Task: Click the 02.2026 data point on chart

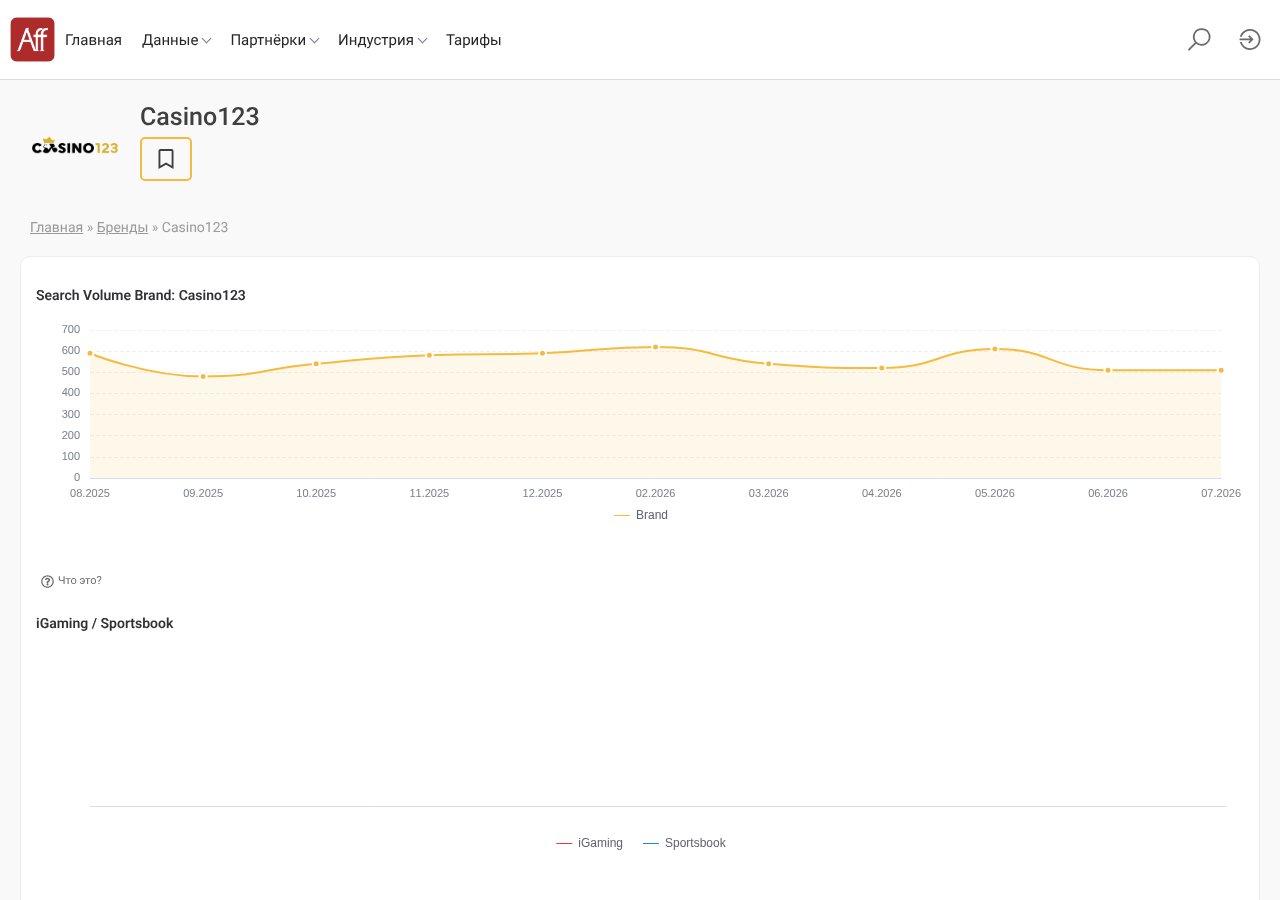Action: [x=656, y=347]
